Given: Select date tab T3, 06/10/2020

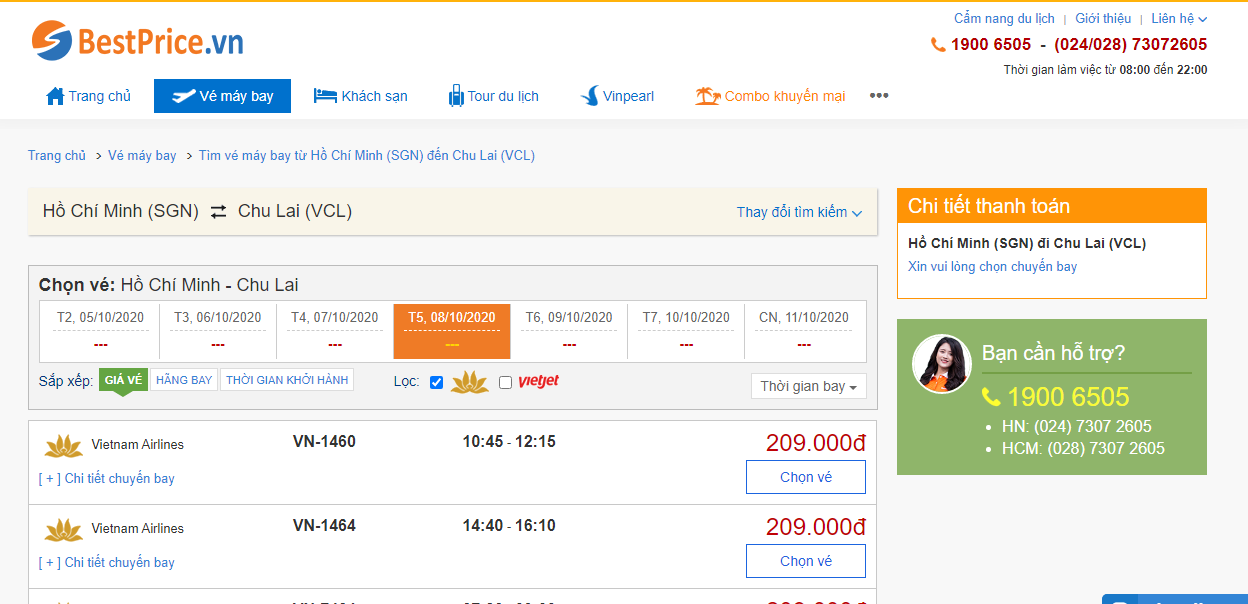Looking at the screenshot, I should [x=218, y=331].
